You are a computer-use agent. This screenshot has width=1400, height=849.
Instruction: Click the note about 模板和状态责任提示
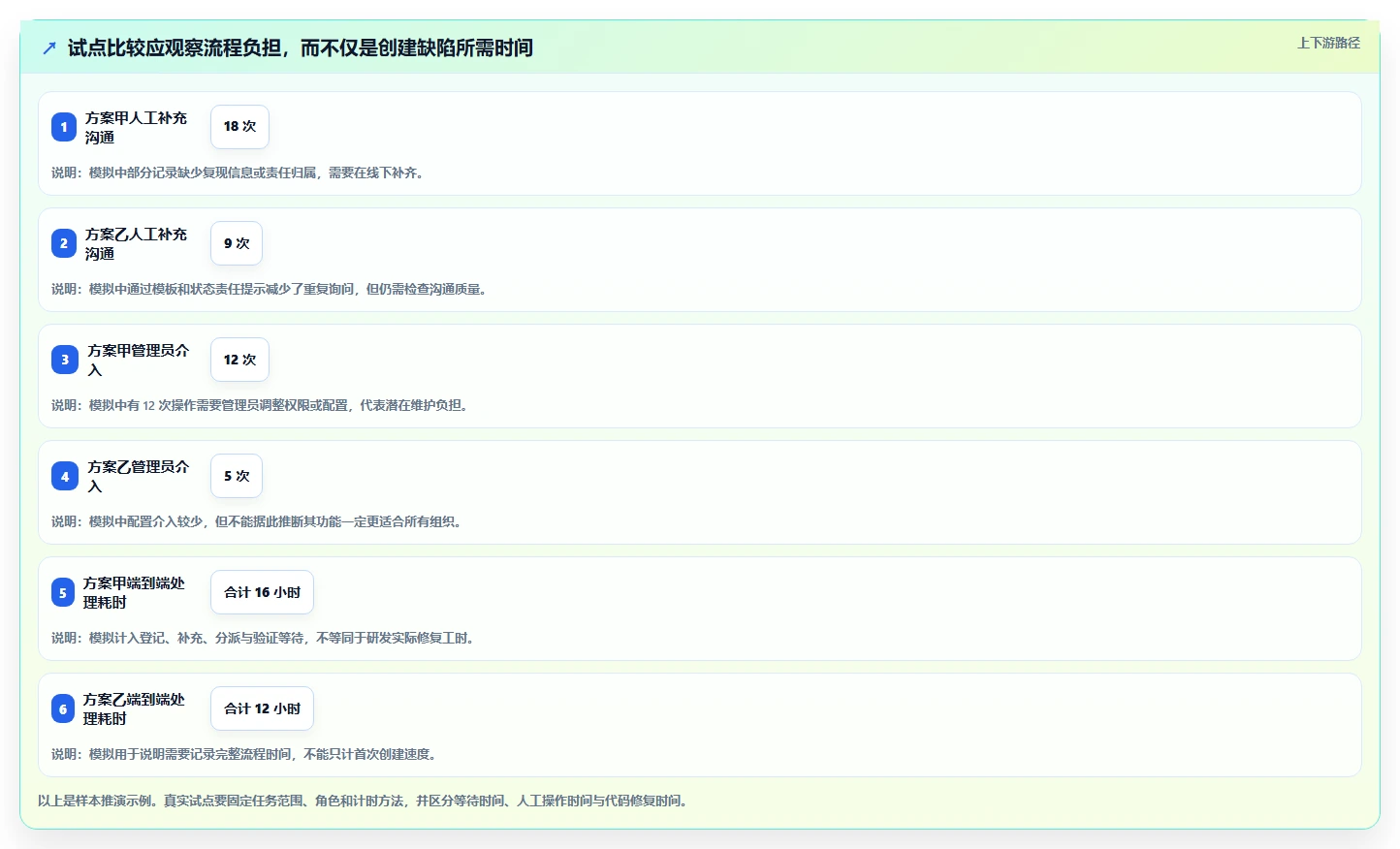pyautogui.click(x=270, y=289)
